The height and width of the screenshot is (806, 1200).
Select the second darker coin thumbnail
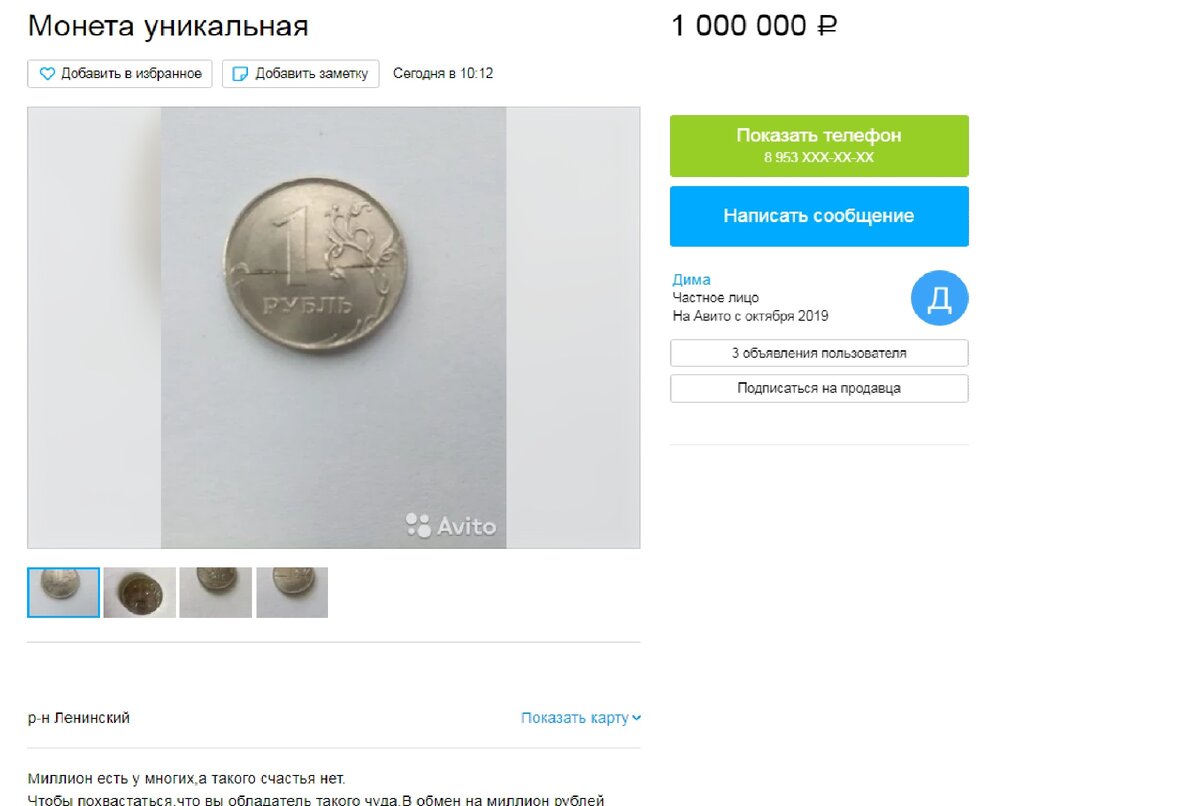140,592
